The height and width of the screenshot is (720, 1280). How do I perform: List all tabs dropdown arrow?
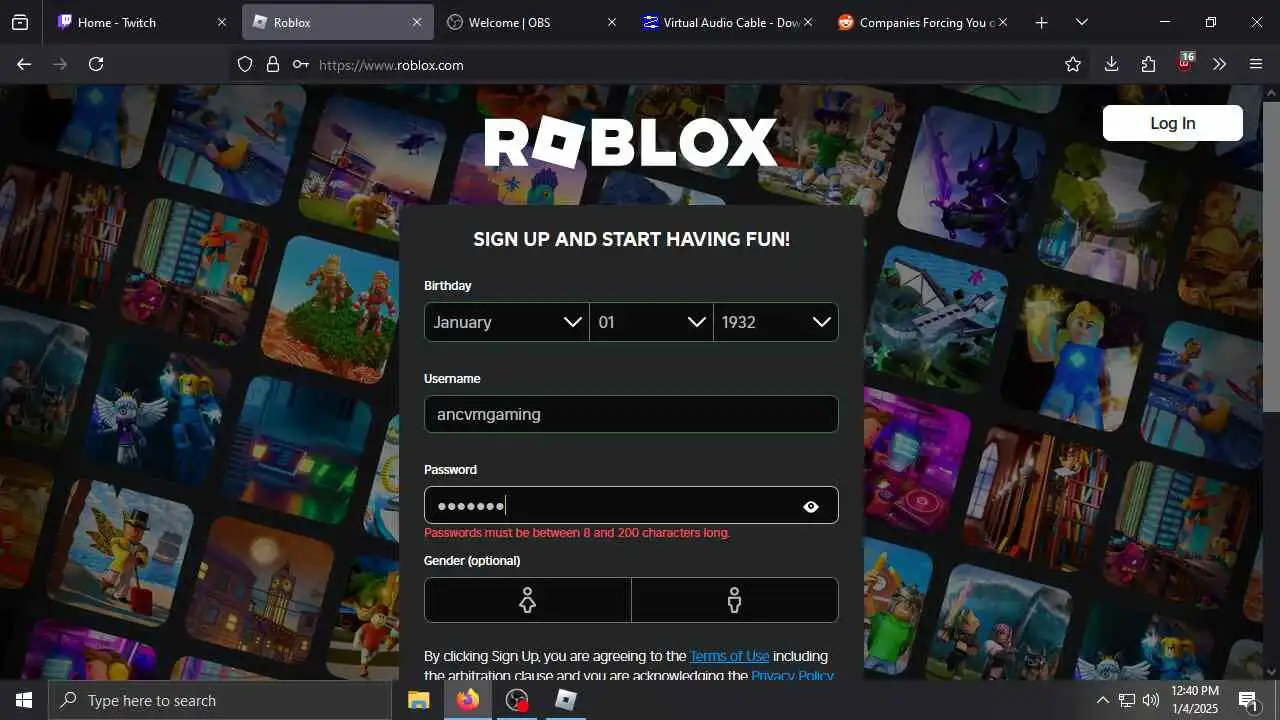[1081, 22]
